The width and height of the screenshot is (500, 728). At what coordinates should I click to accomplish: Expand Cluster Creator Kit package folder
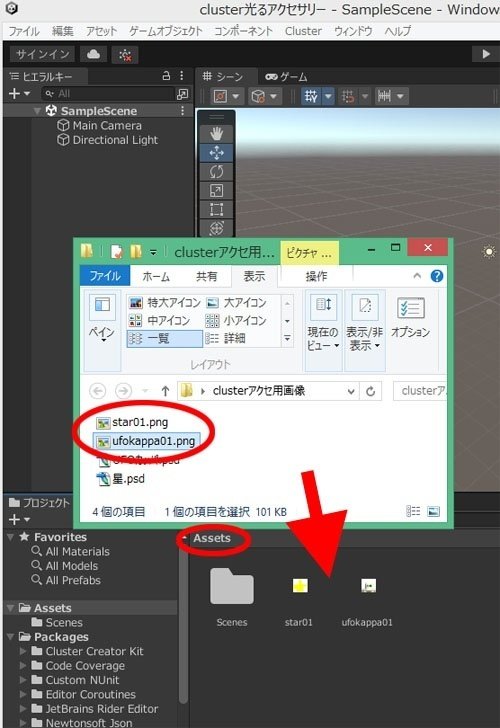(23, 651)
